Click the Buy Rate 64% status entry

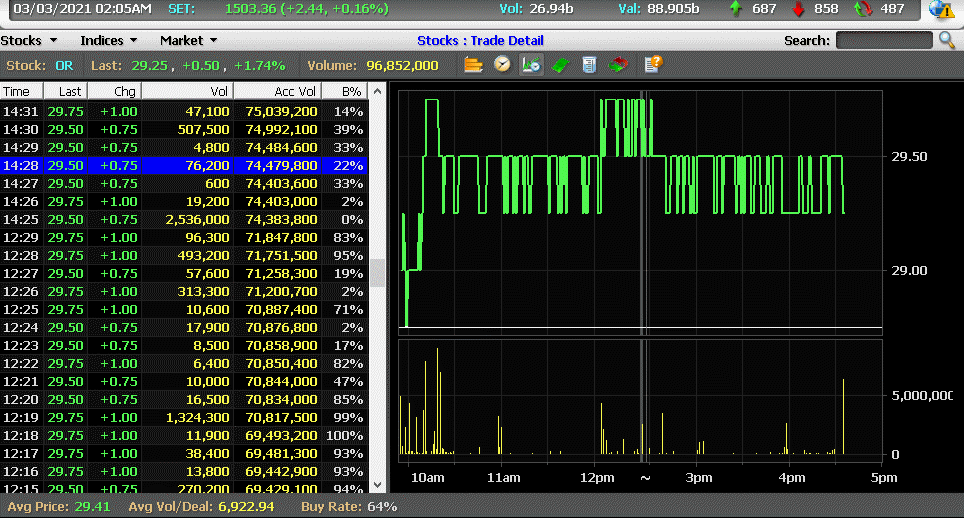click(349, 507)
